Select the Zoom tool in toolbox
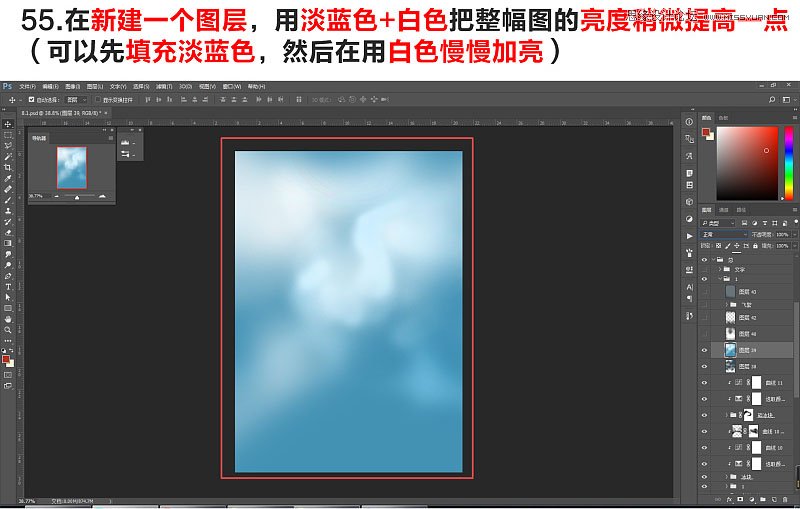The width and height of the screenshot is (800, 509). click(x=8, y=330)
